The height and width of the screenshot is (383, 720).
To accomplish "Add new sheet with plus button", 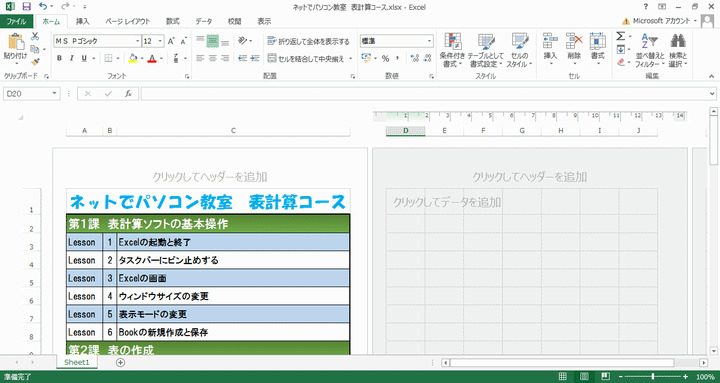I will point(120,362).
